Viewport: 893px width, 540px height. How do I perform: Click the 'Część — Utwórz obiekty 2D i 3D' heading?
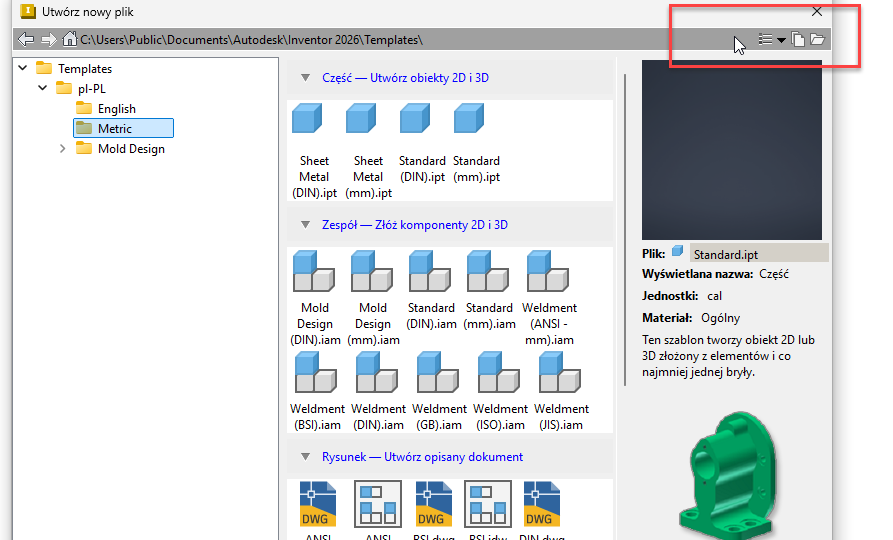point(405,77)
